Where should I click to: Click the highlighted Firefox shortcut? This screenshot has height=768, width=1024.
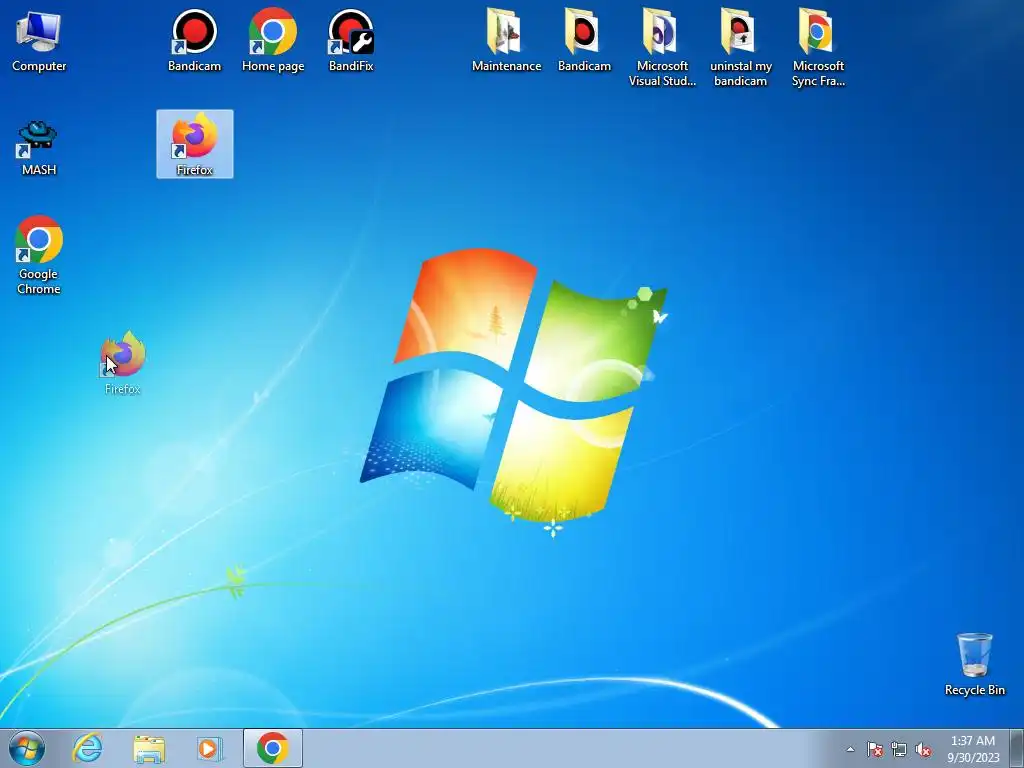pyautogui.click(x=195, y=144)
